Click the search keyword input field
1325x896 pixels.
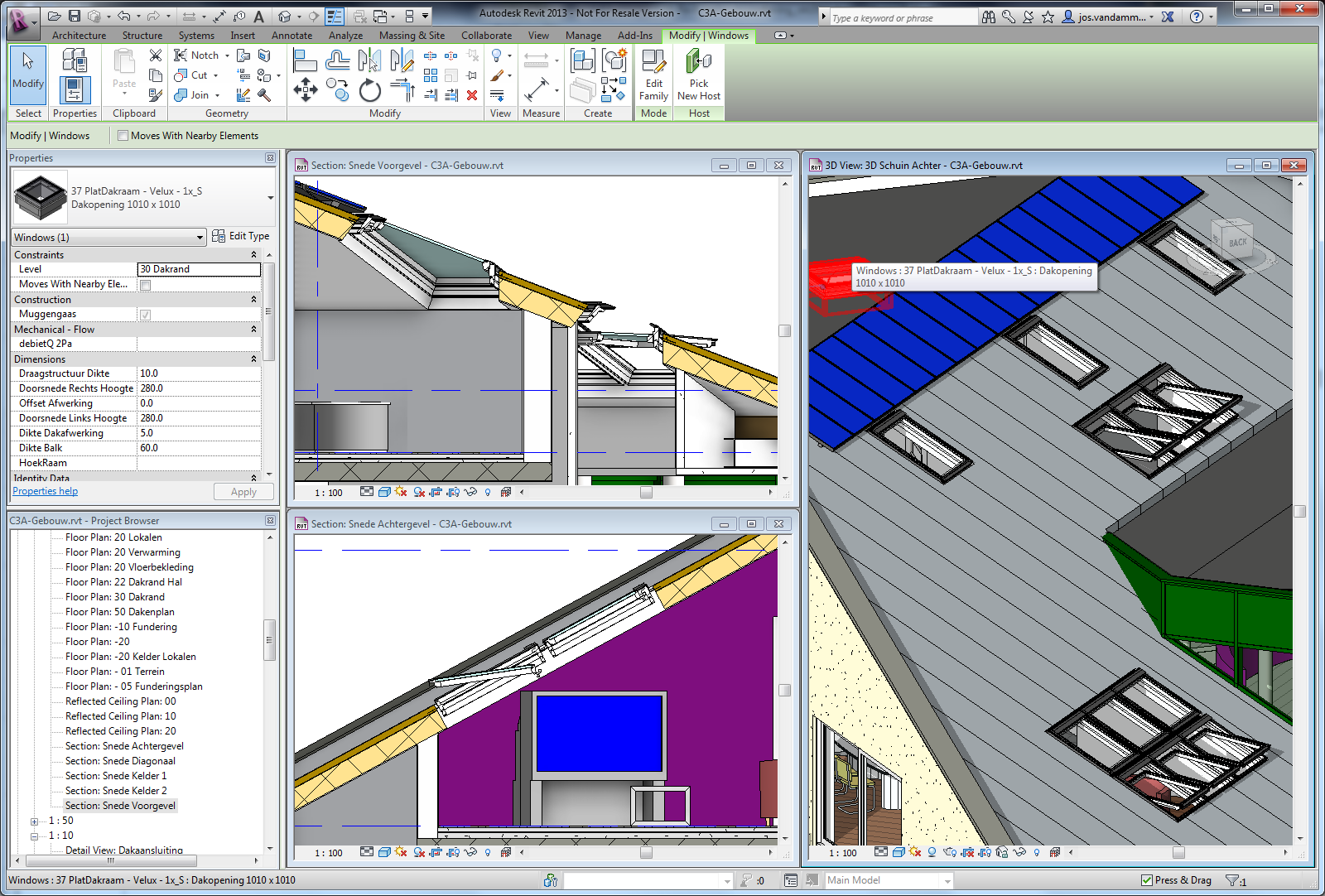(x=904, y=17)
